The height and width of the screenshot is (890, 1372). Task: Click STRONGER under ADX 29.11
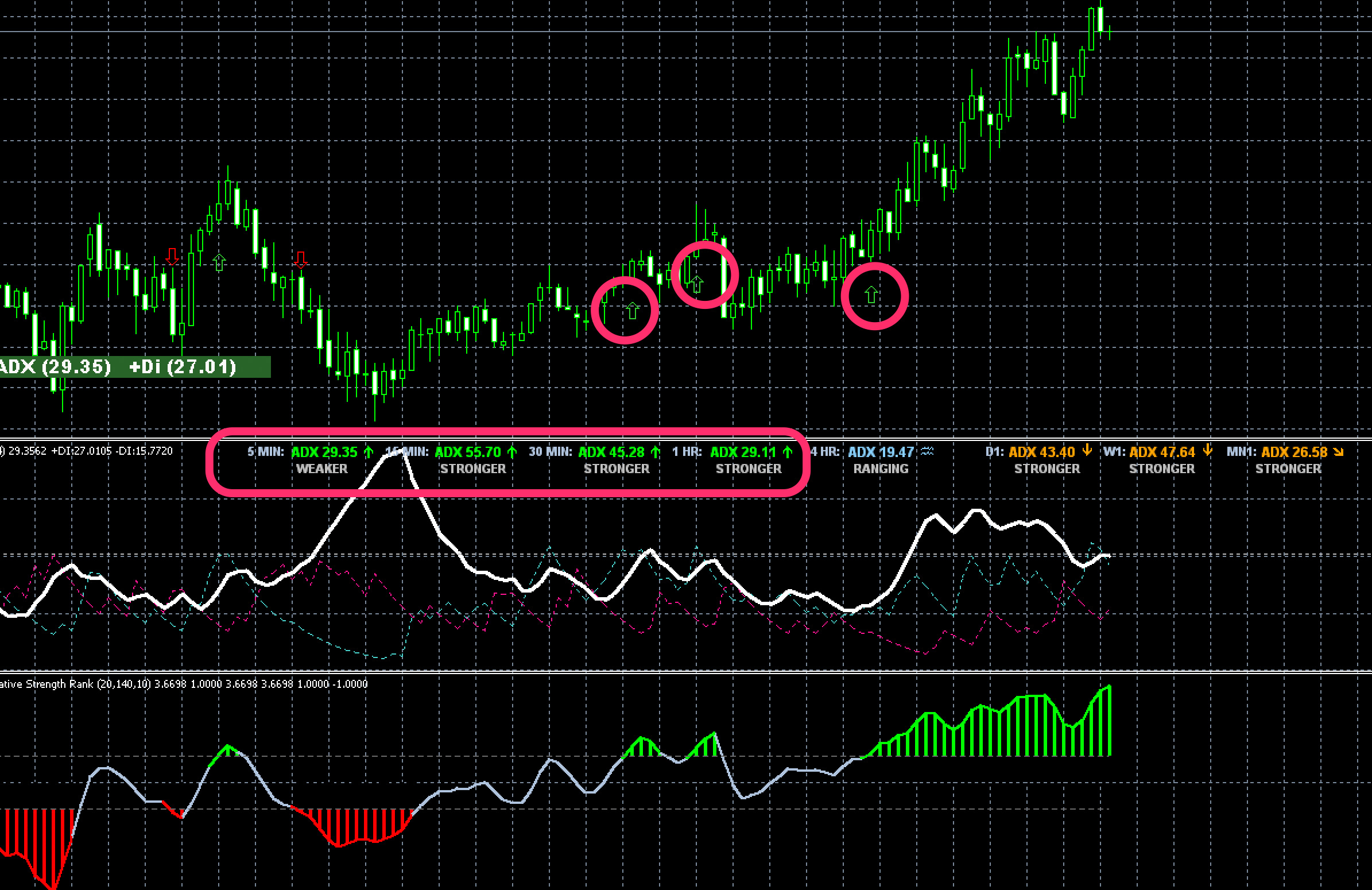[748, 469]
